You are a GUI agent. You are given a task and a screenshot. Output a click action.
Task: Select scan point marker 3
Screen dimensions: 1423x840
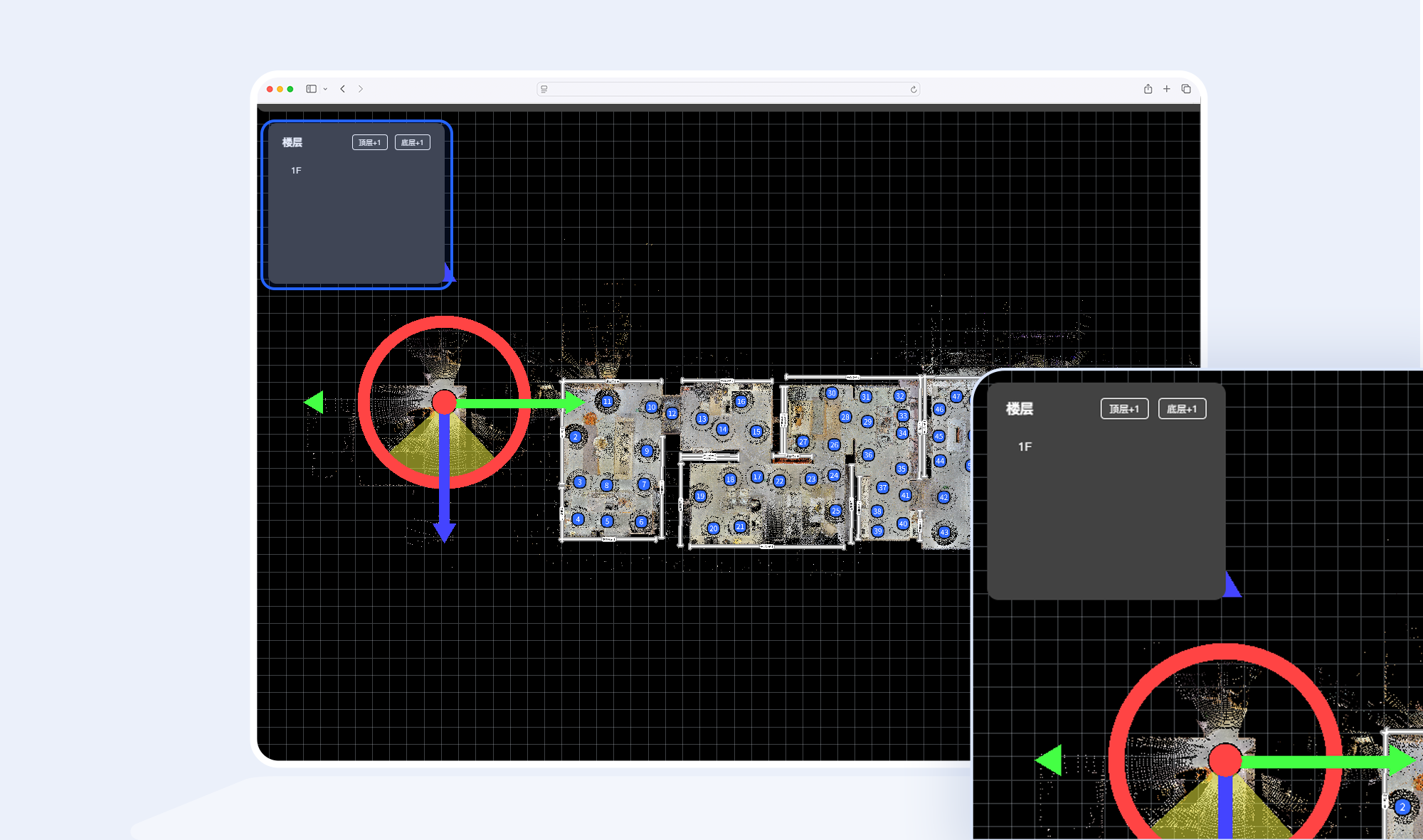point(580,482)
